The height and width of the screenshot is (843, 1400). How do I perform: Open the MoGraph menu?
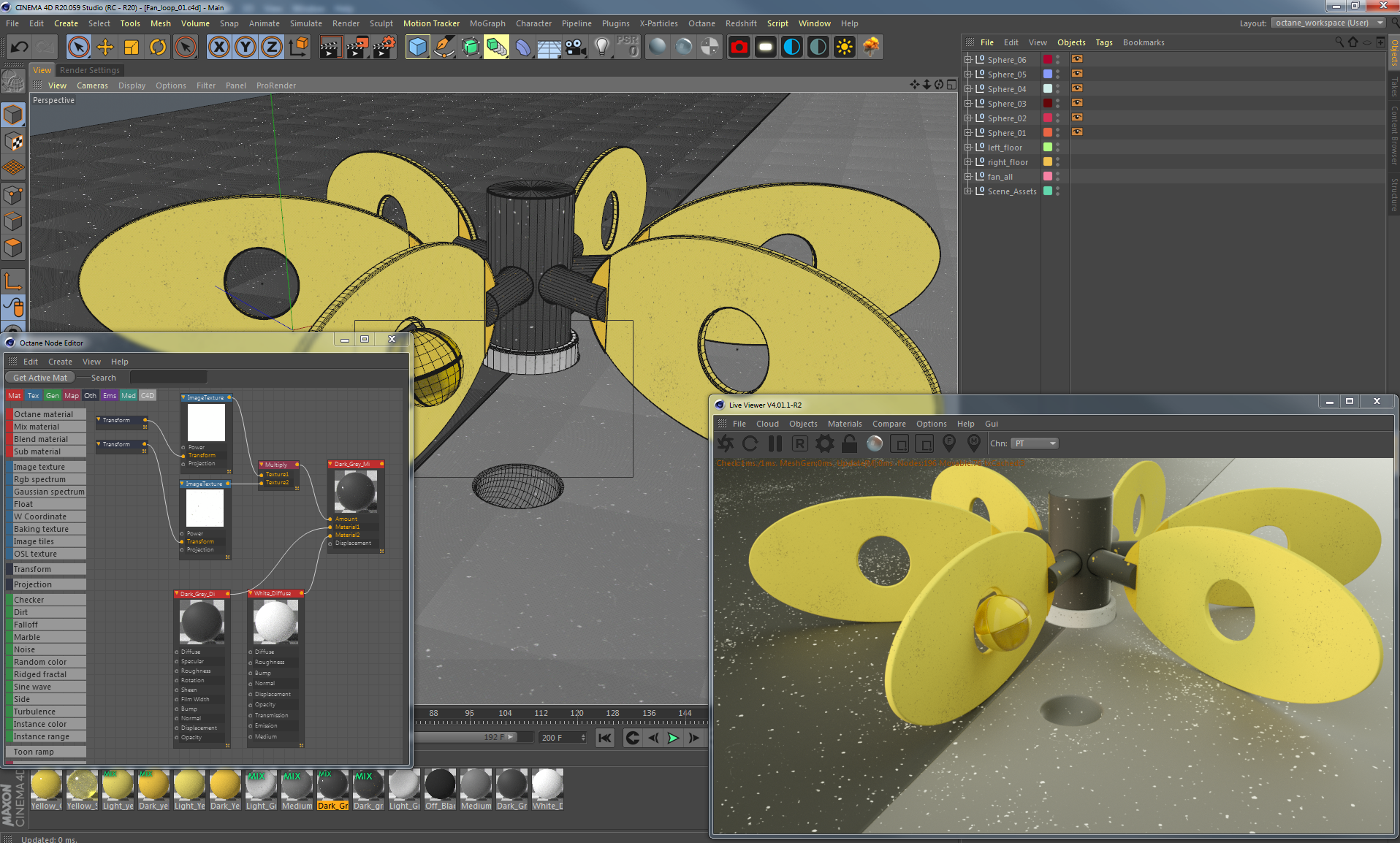click(487, 23)
